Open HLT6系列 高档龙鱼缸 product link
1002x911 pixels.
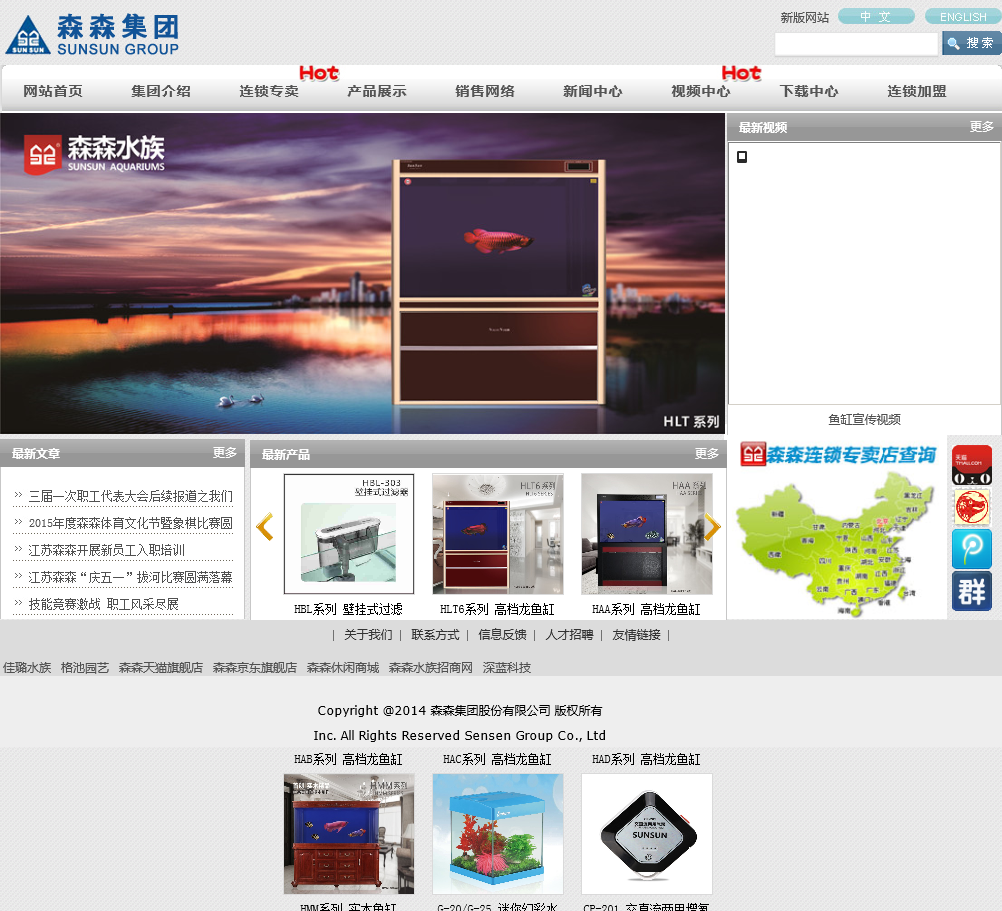click(x=497, y=609)
